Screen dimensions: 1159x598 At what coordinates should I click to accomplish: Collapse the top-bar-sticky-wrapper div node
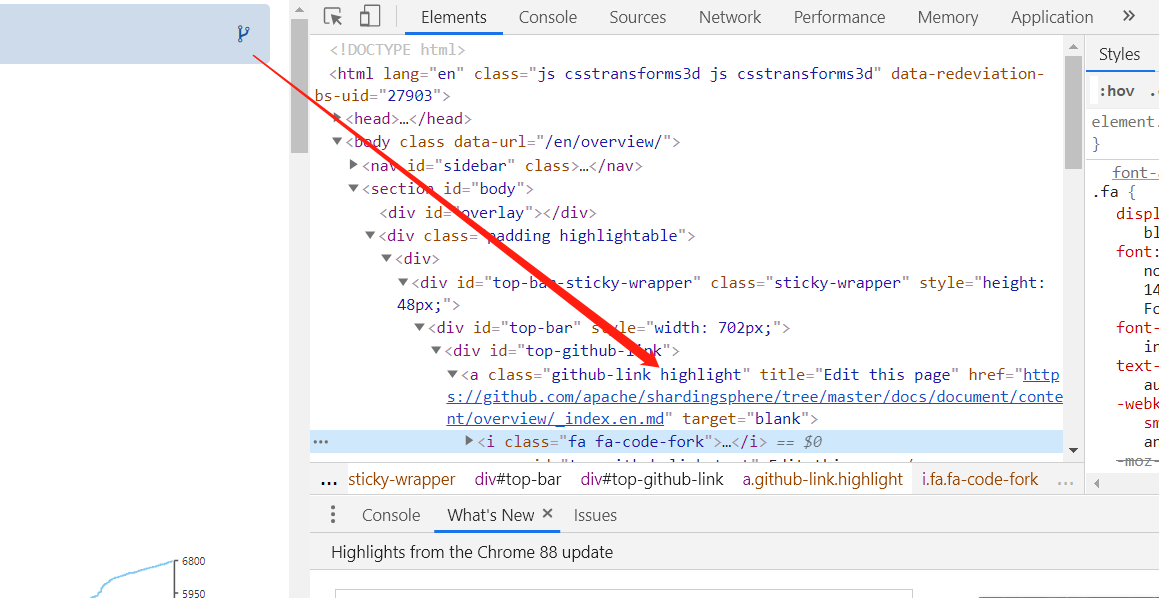(x=404, y=282)
